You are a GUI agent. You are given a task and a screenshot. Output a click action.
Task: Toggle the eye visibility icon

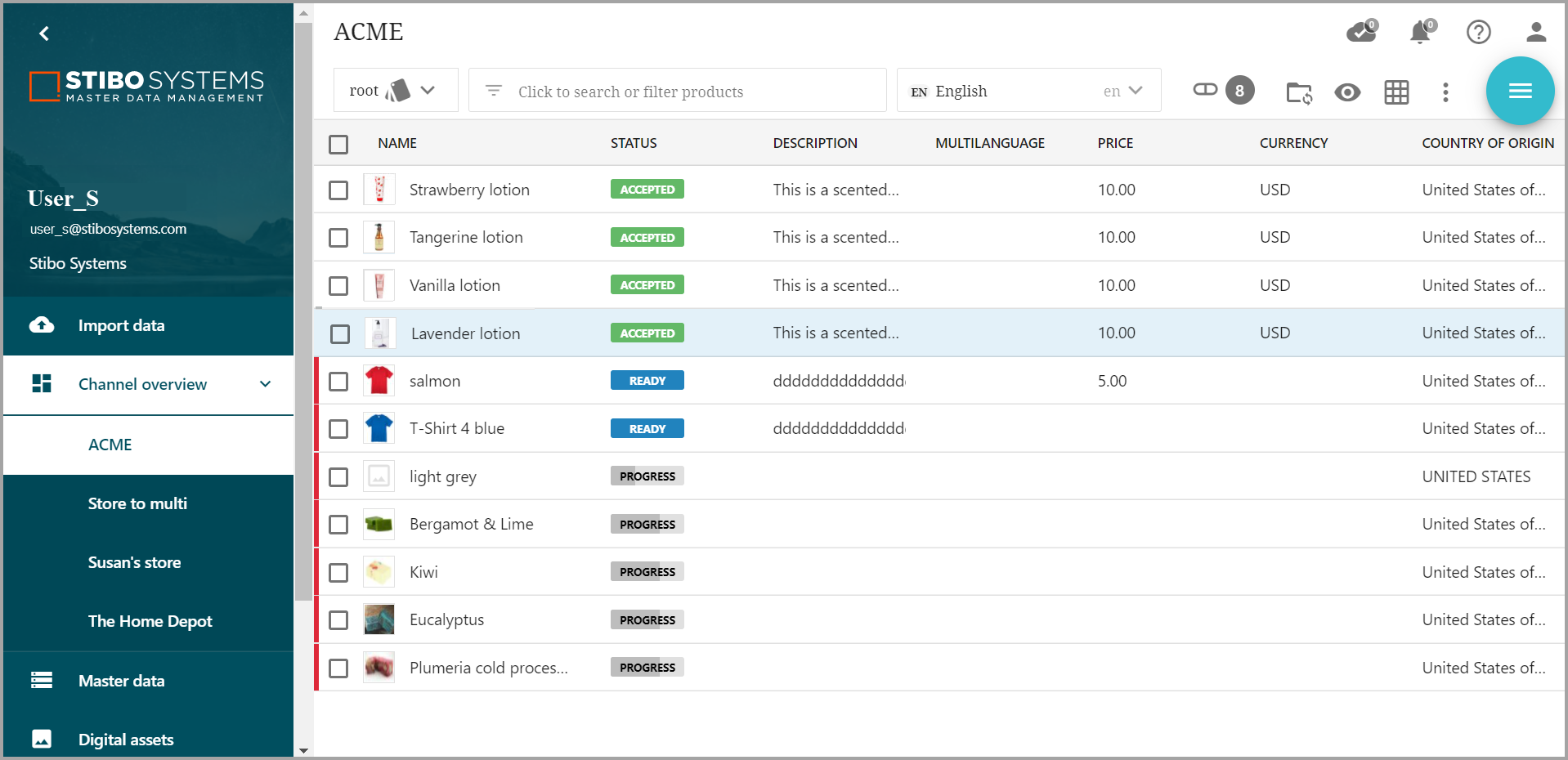1347,92
